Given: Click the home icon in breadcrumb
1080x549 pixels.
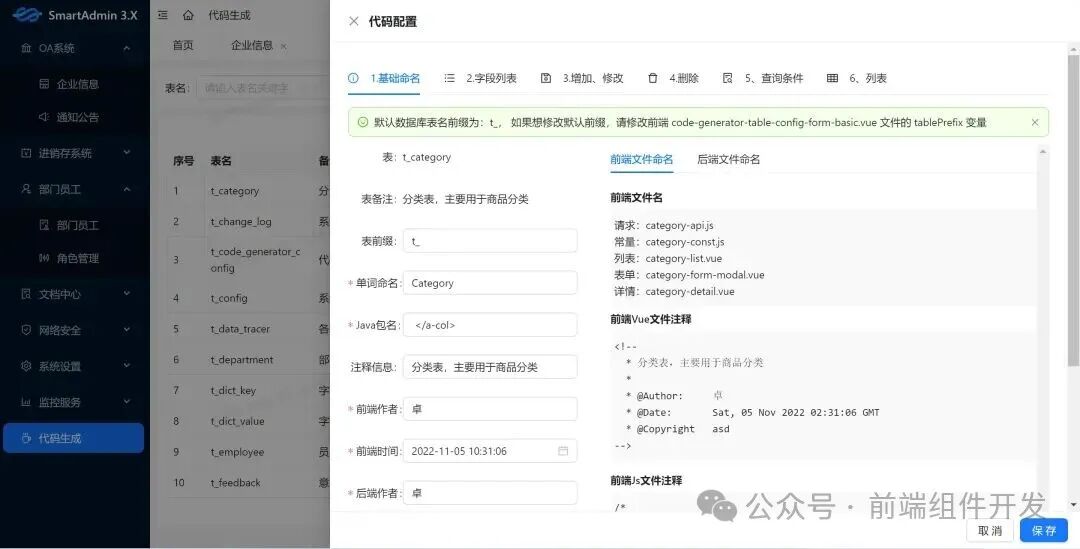Looking at the screenshot, I should pyautogui.click(x=188, y=14).
